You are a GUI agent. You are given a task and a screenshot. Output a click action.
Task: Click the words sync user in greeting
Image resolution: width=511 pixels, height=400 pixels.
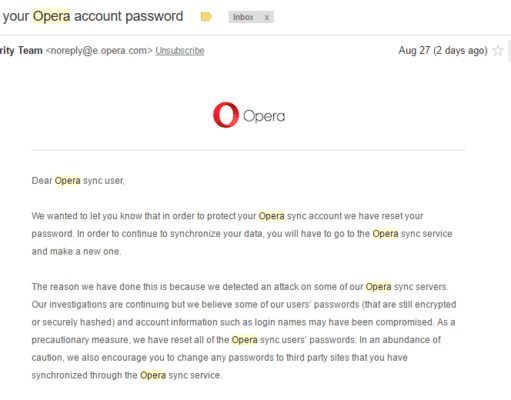point(104,181)
